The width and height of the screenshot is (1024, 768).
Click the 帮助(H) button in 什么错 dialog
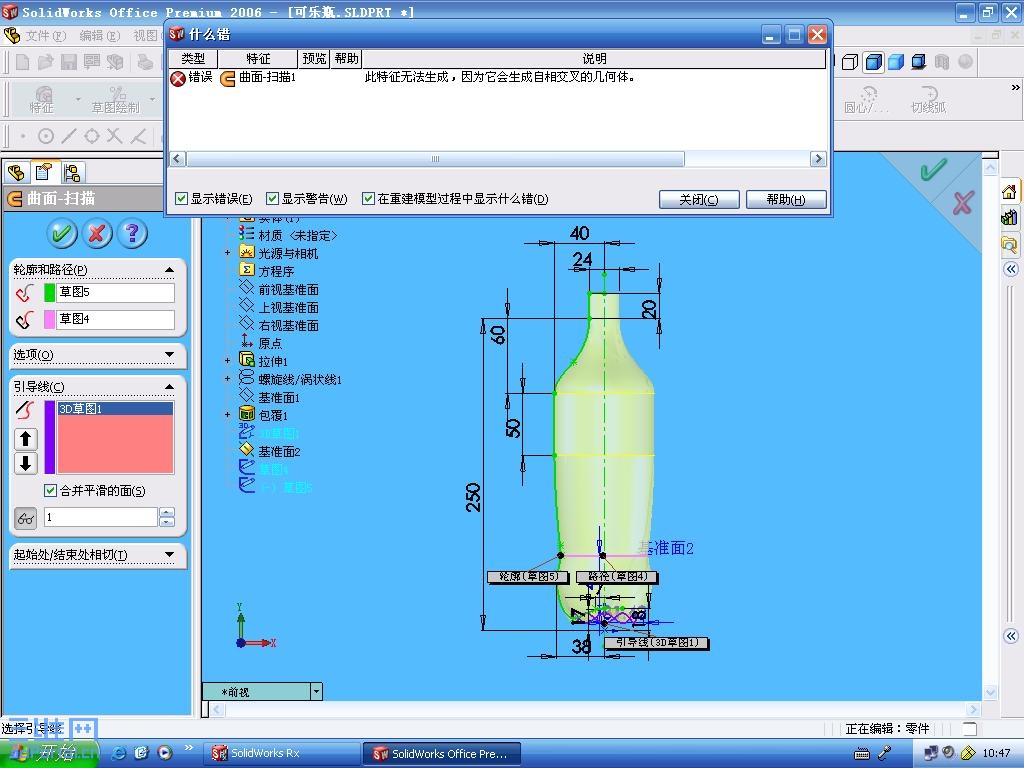(786, 199)
